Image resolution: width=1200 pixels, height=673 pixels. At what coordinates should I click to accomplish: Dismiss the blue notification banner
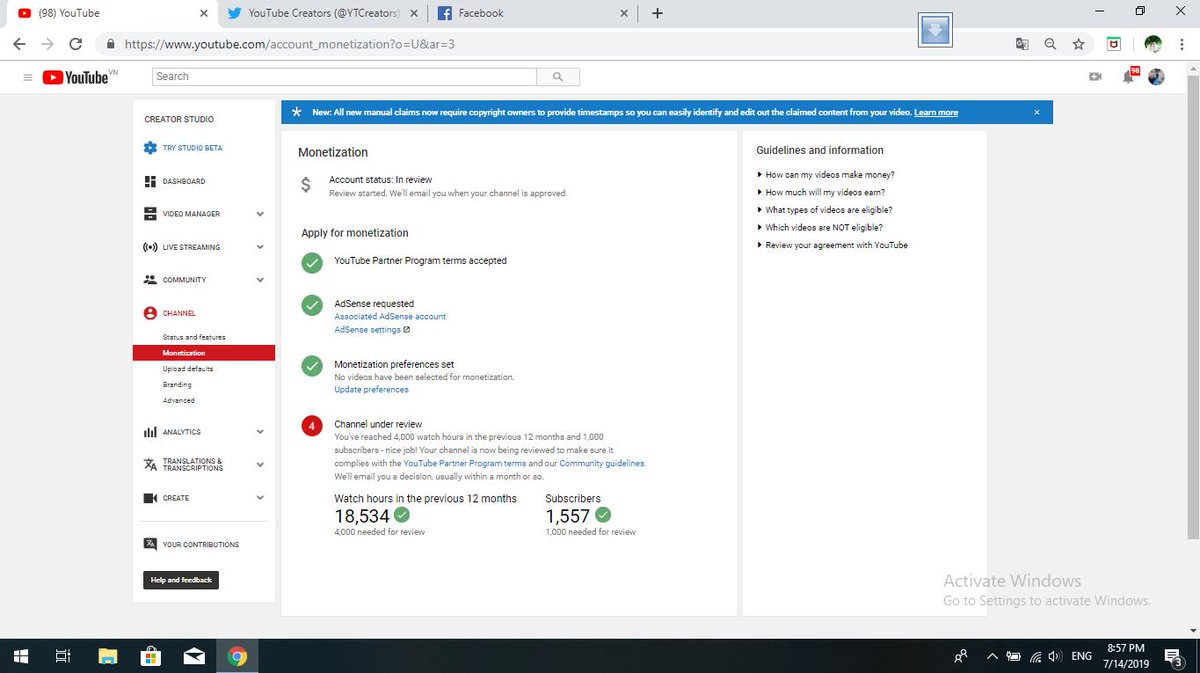[1037, 112]
